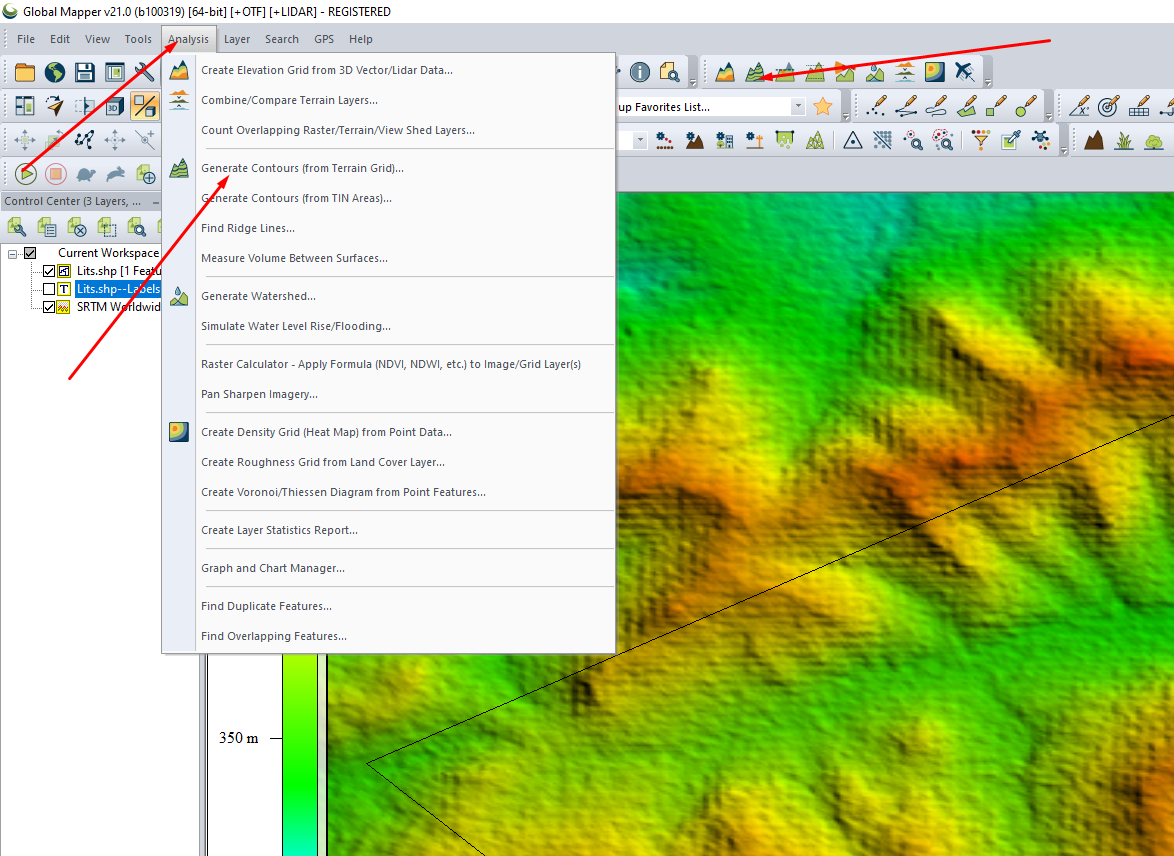Select the create point digitizer tool

coord(876,106)
